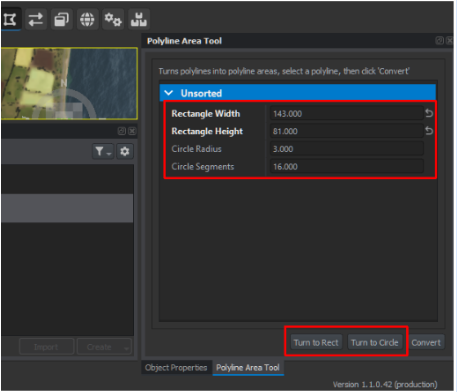Screen dimensions: 457x392
Task: Click the Circle Segments label
Action: pyautogui.click(x=203, y=167)
